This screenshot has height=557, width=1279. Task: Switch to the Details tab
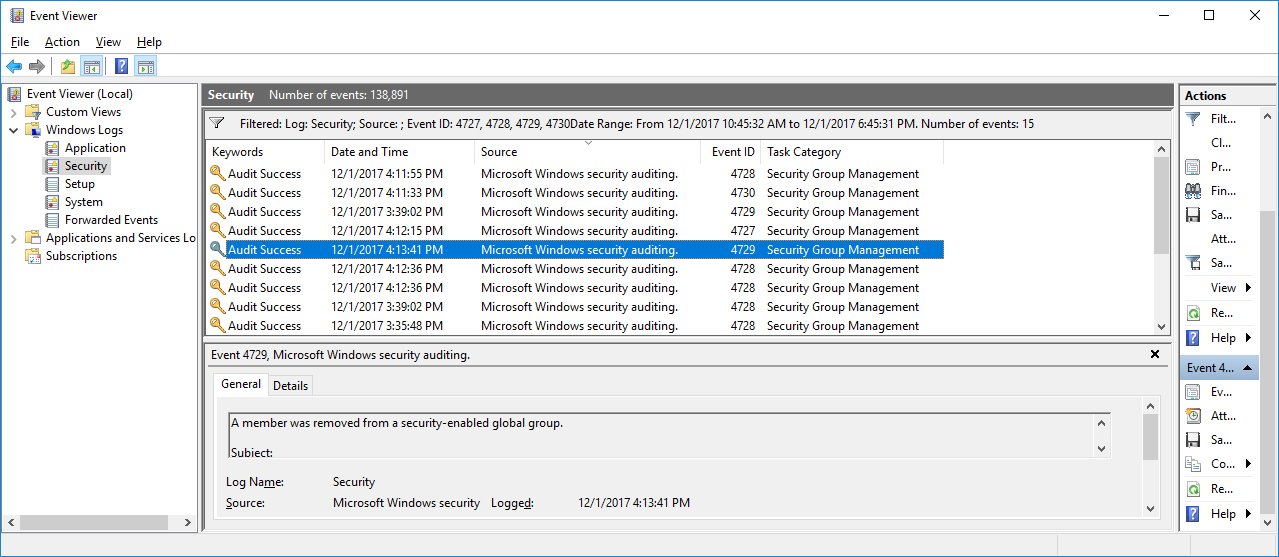click(x=291, y=385)
